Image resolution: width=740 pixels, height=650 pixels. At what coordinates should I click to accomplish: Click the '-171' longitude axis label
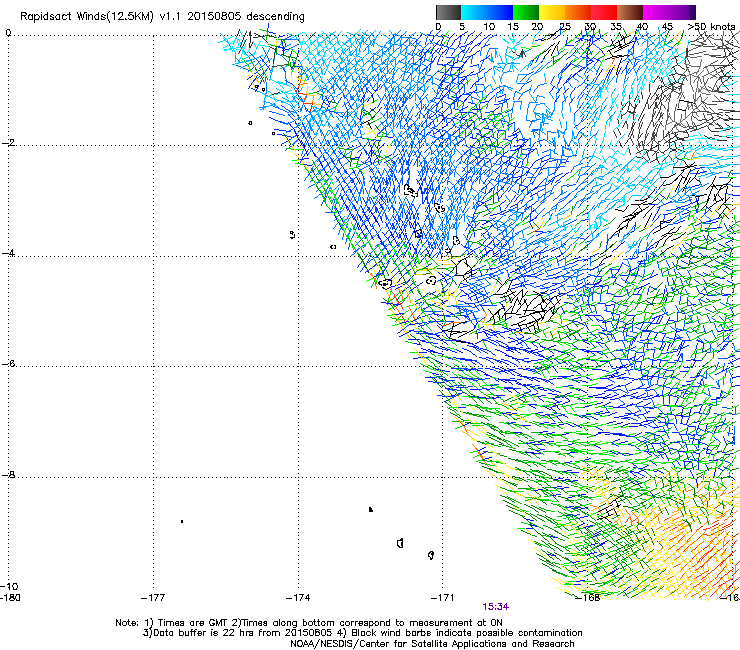tap(442, 598)
